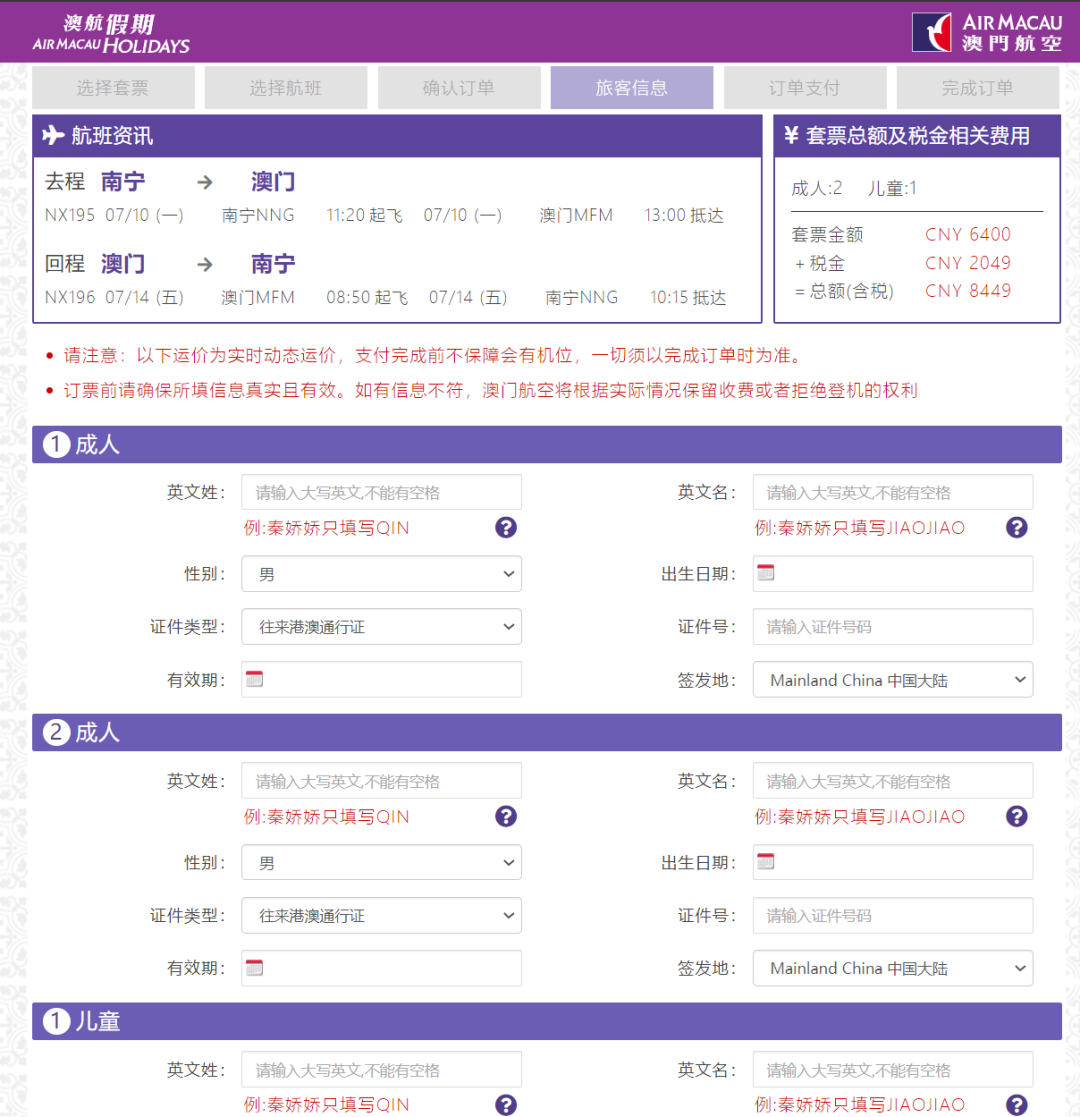Click the ①儿童 section header
Screen dimensions: 1080x1117
pyautogui.click(x=546, y=1021)
